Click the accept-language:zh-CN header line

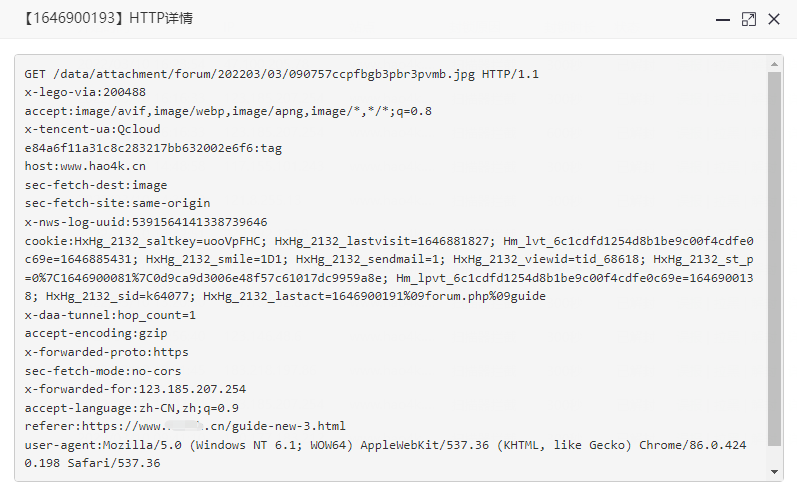132,408
